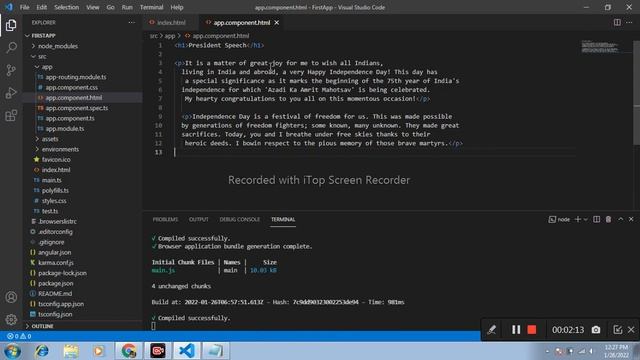
Task: Switch to the index.html editor tab
Action: pos(170,22)
